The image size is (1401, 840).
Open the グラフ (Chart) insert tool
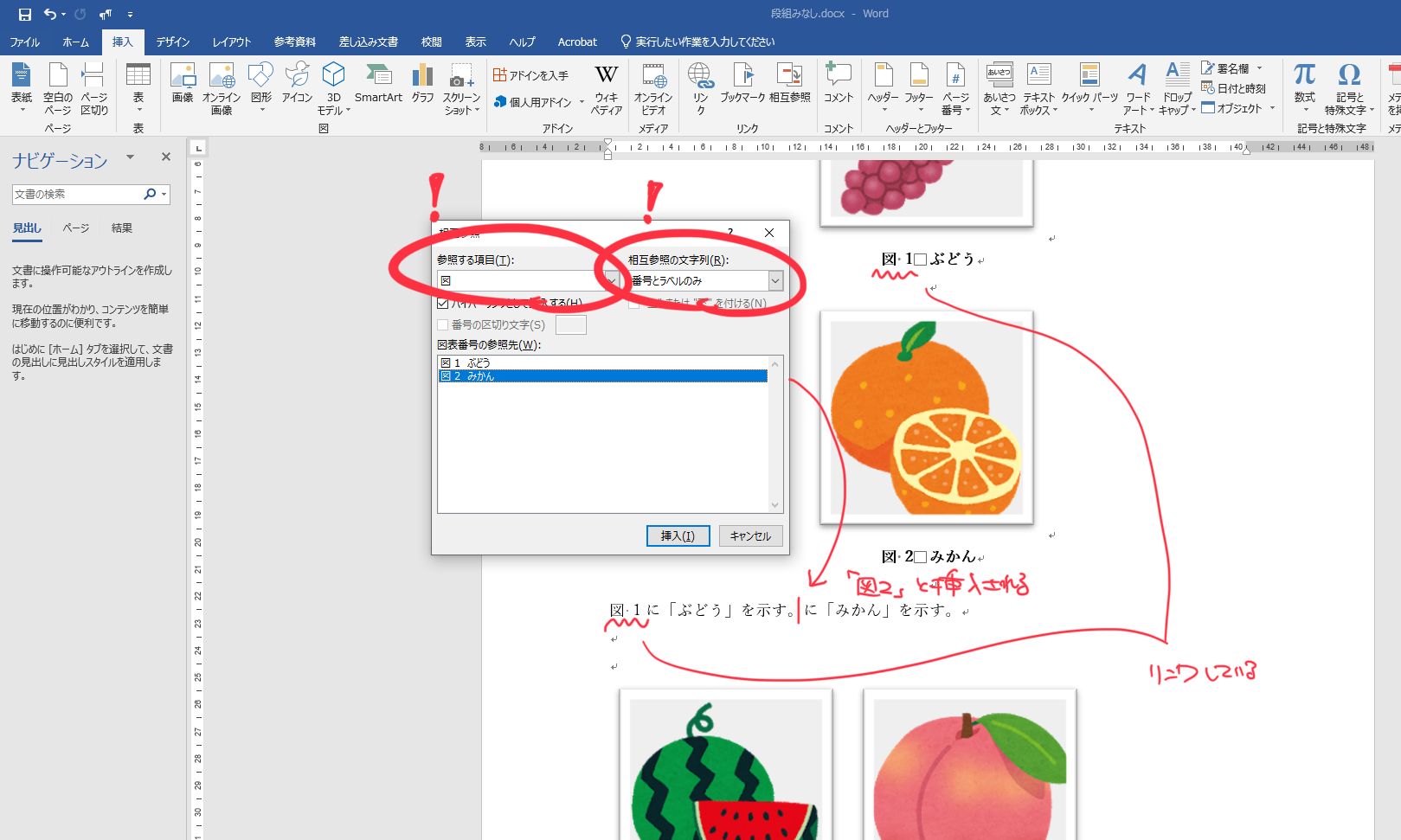(x=422, y=87)
